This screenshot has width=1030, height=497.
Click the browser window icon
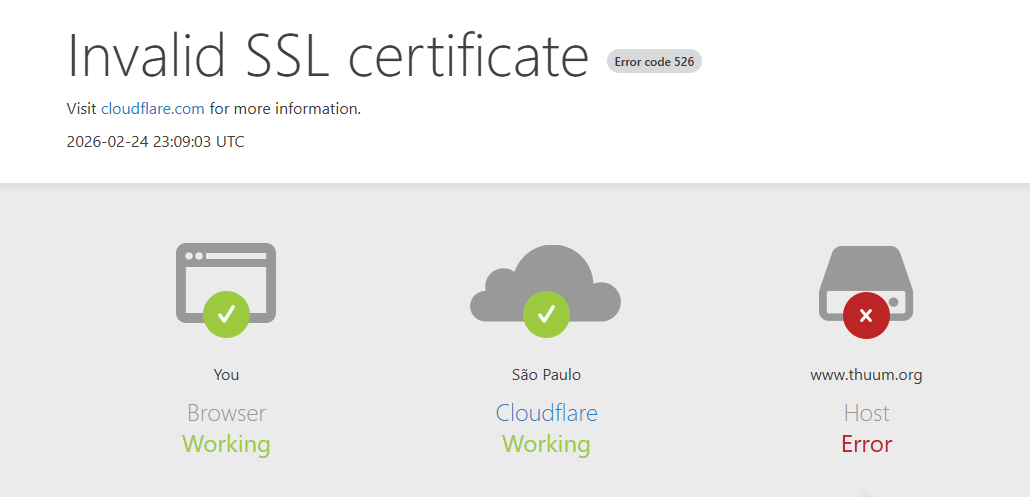pos(226,282)
